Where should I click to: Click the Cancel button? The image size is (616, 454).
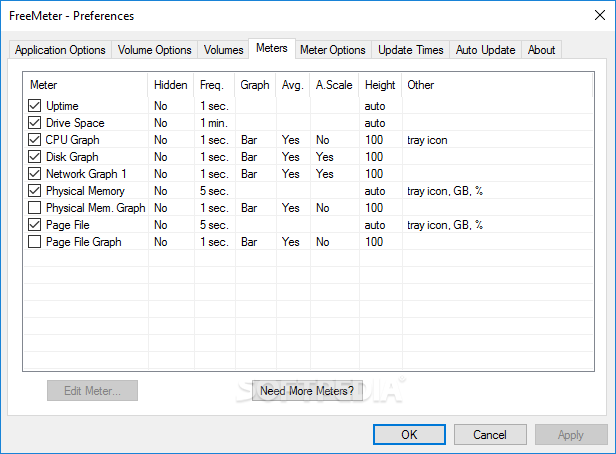click(x=490, y=434)
